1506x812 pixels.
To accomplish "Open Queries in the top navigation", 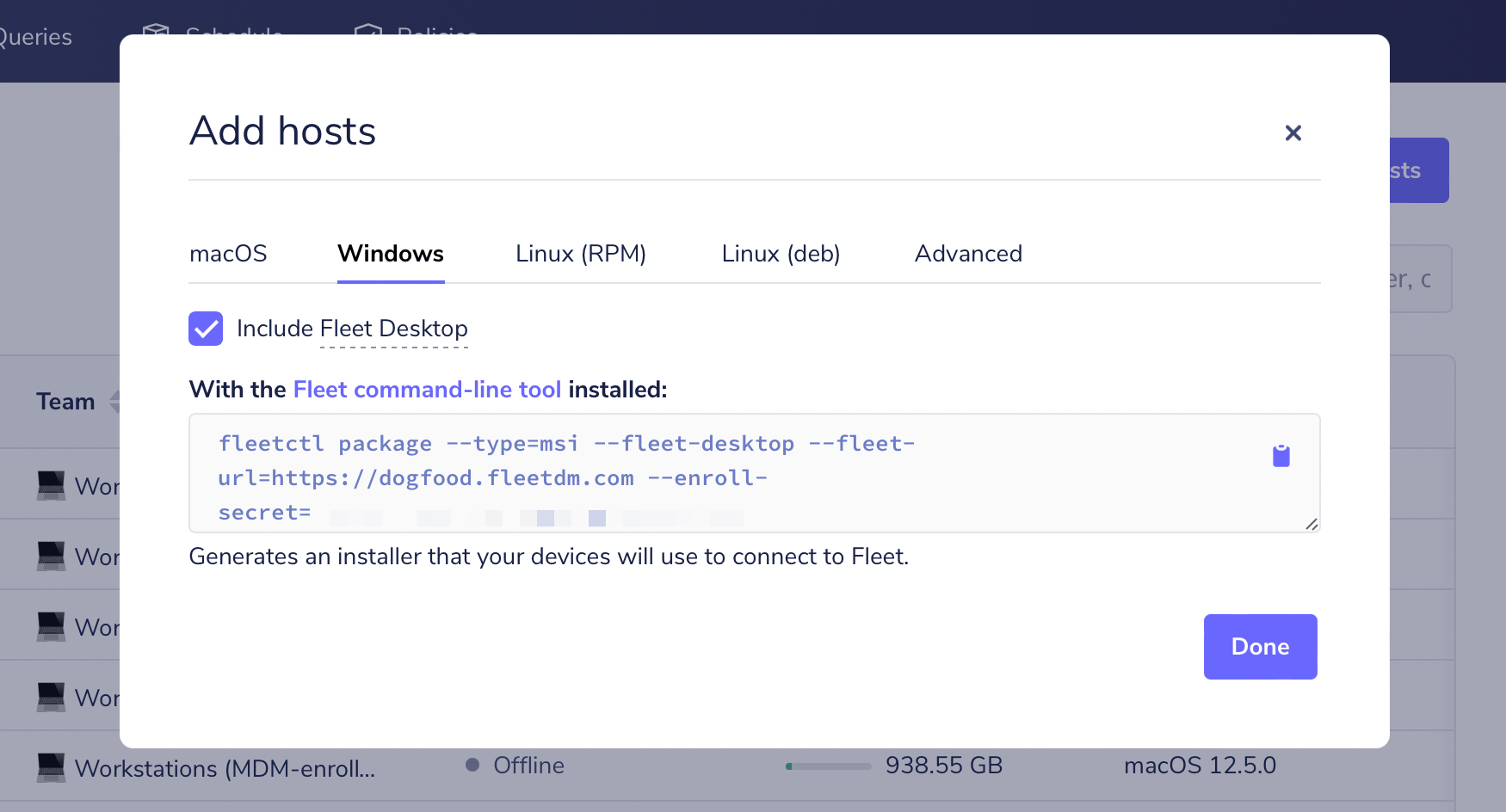I will pos(34,37).
